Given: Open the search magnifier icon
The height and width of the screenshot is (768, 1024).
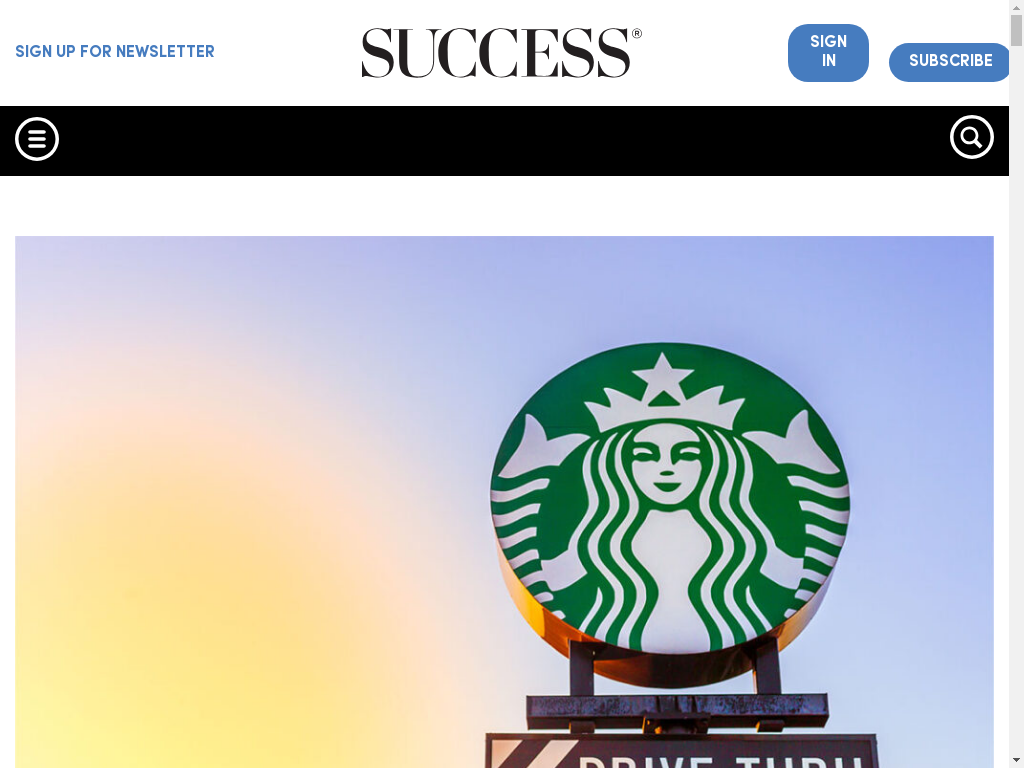Looking at the screenshot, I should tap(972, 137).
